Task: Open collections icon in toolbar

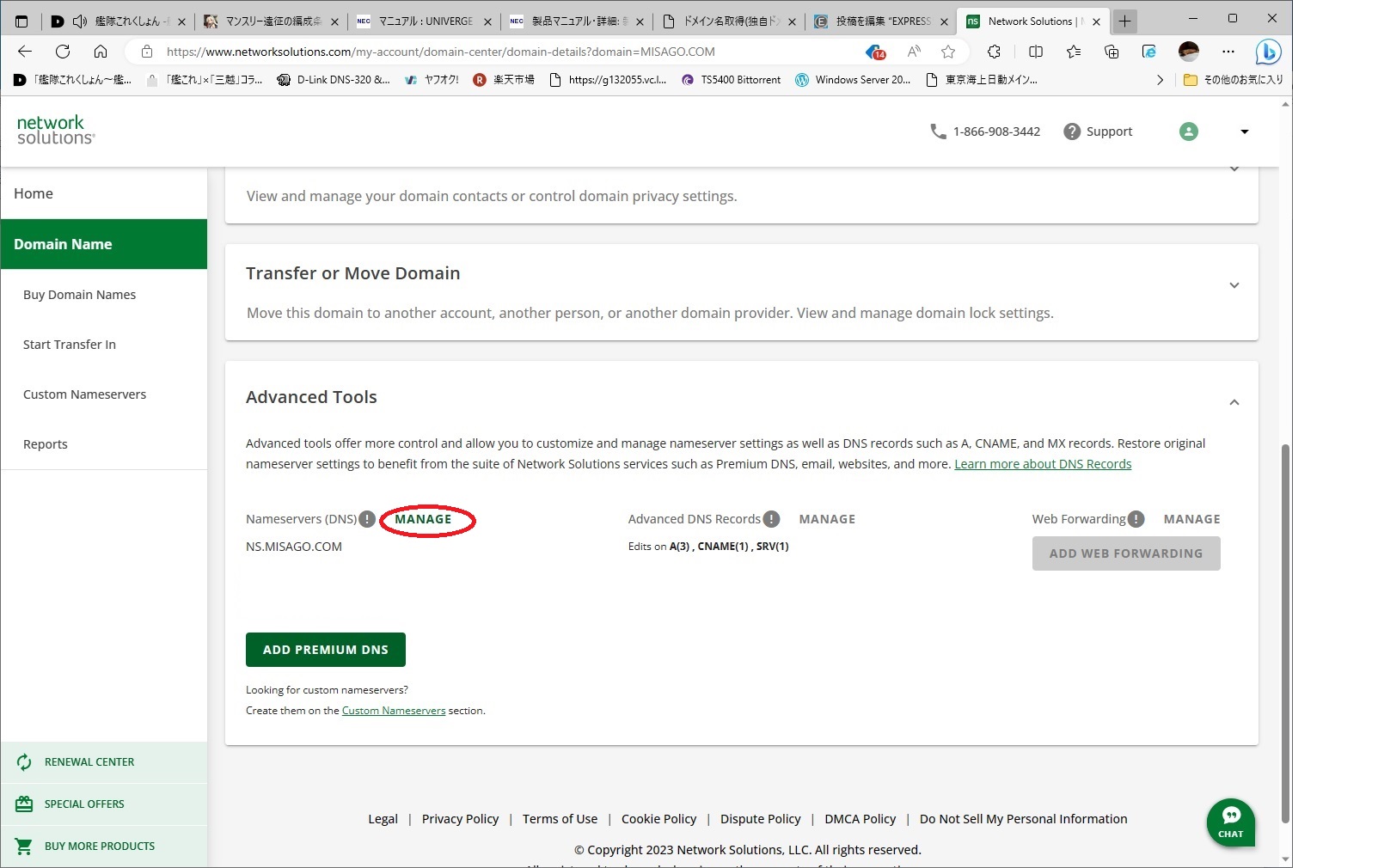Action: coord(1112,52)
